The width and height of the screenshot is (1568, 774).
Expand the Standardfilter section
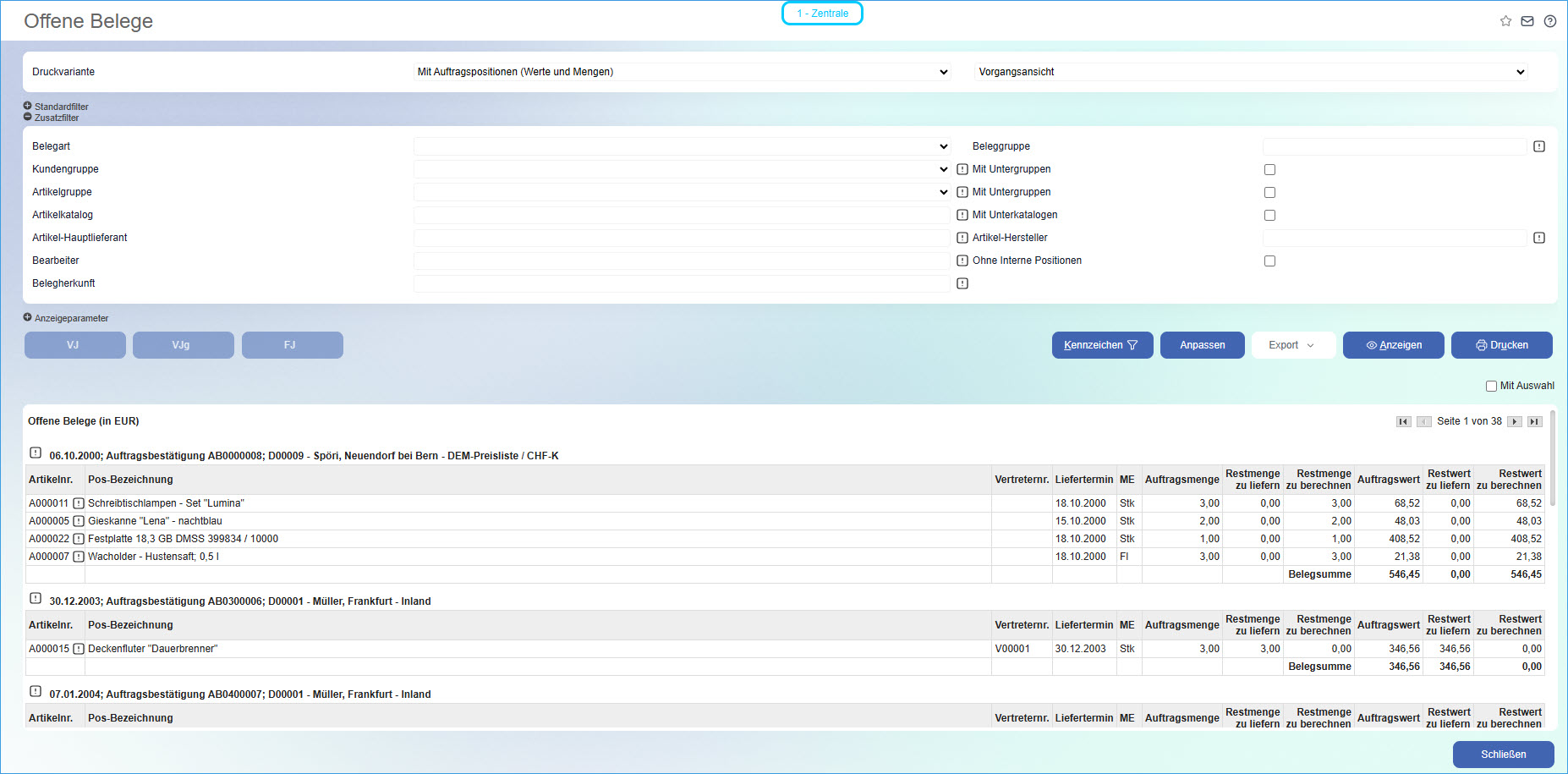pos(28,107)
